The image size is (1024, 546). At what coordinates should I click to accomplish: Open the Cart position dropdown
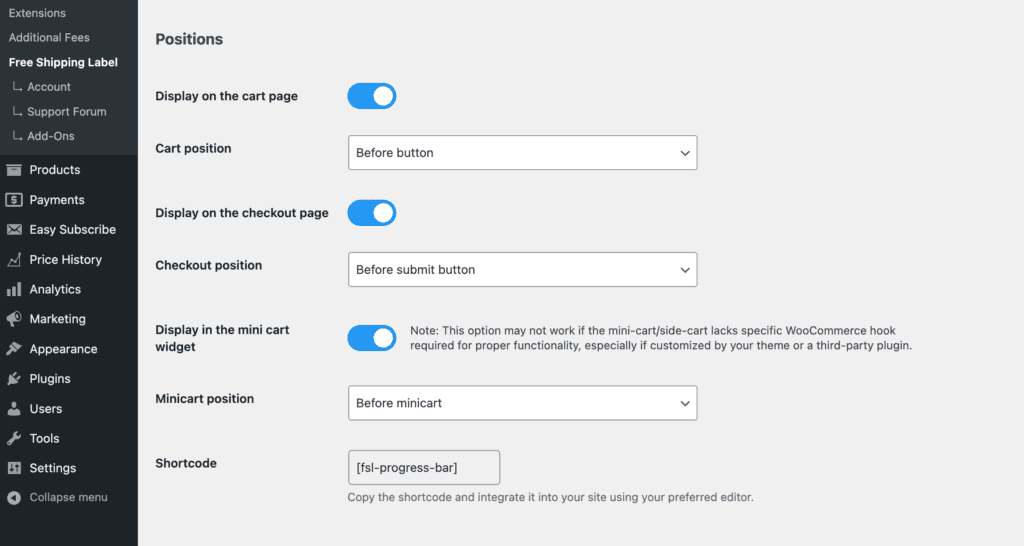tap(522, 153)
